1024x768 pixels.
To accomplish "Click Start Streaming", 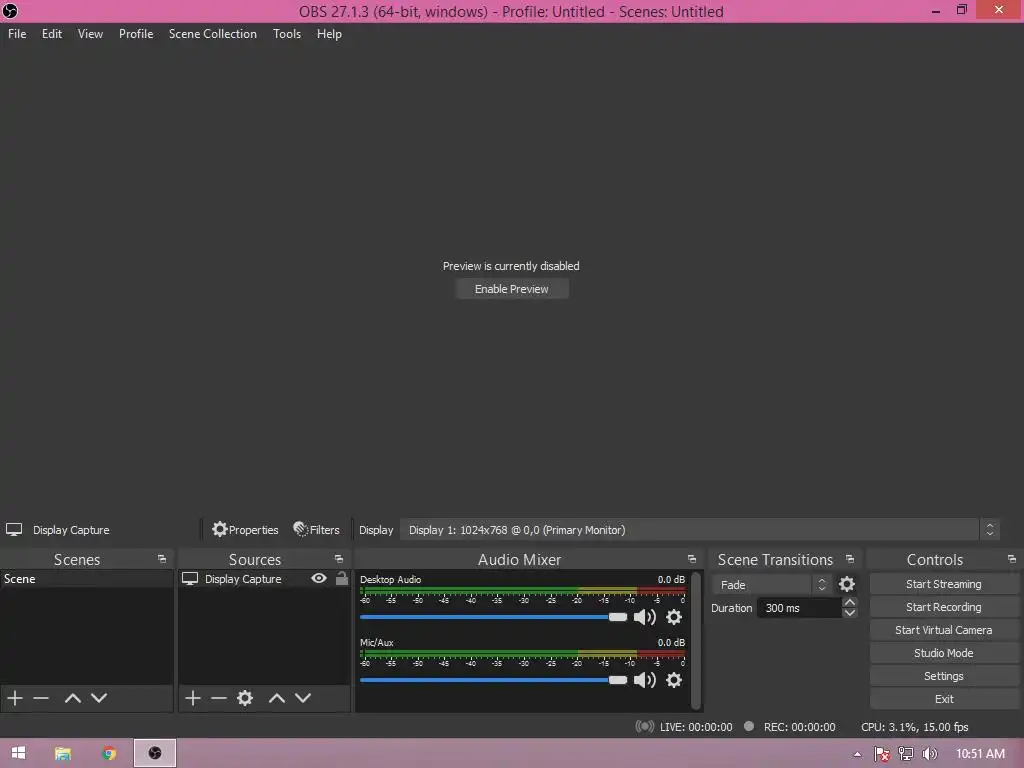I will (x=944, y=584).
